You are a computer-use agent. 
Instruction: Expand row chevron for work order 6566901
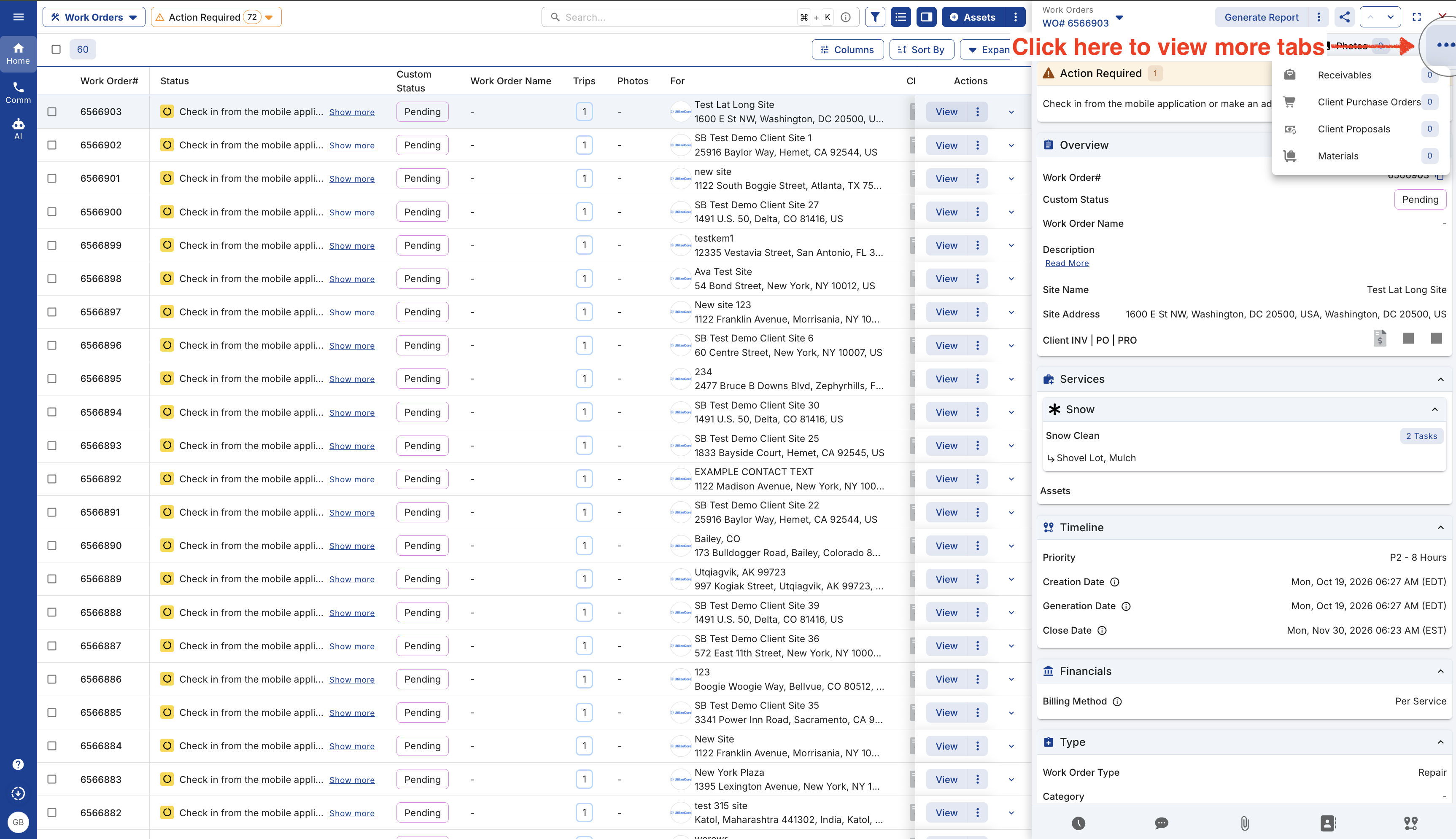(1011, 179)
